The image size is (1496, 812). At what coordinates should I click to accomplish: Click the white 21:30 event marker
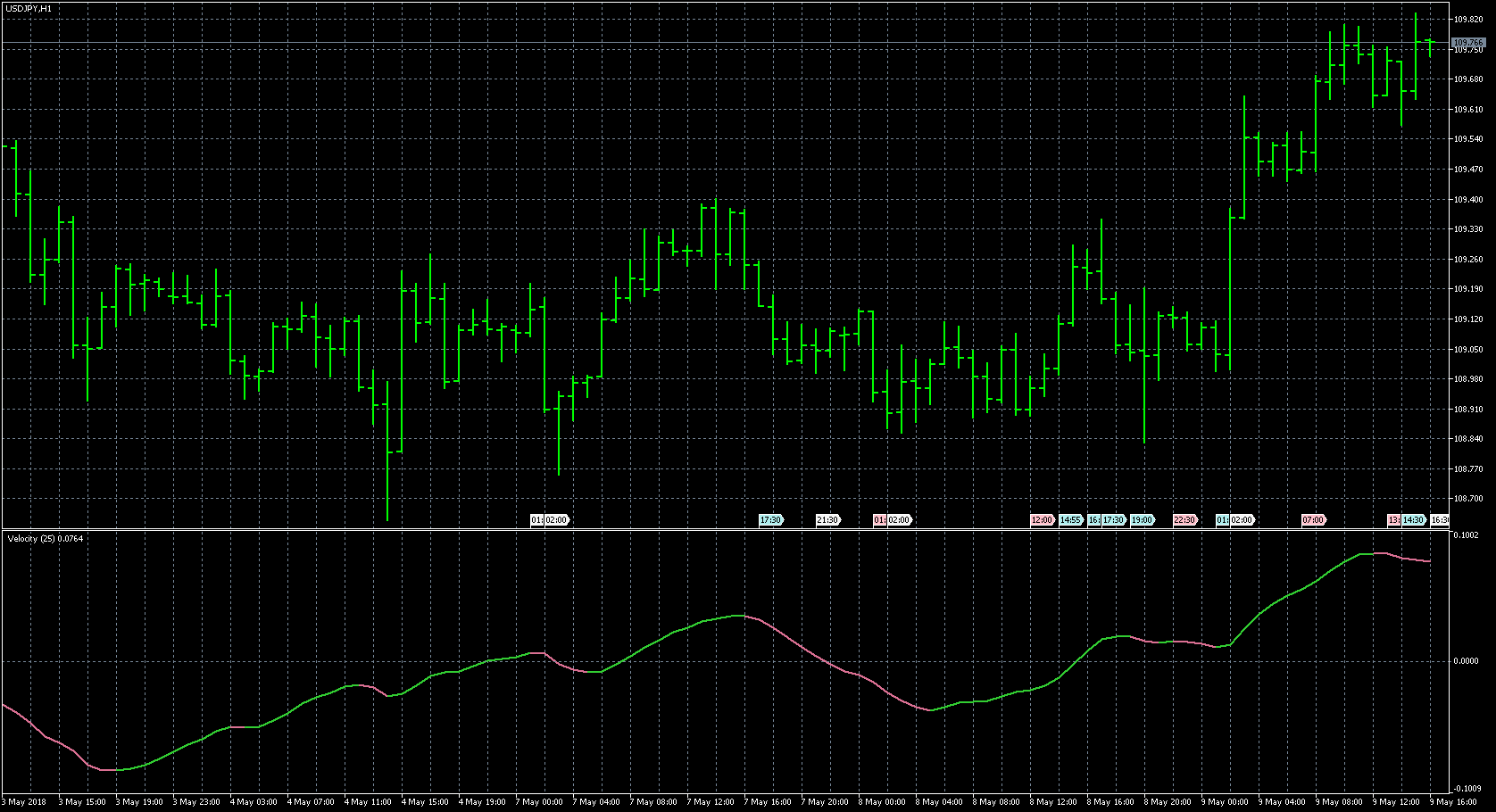[x=827, y=520]
